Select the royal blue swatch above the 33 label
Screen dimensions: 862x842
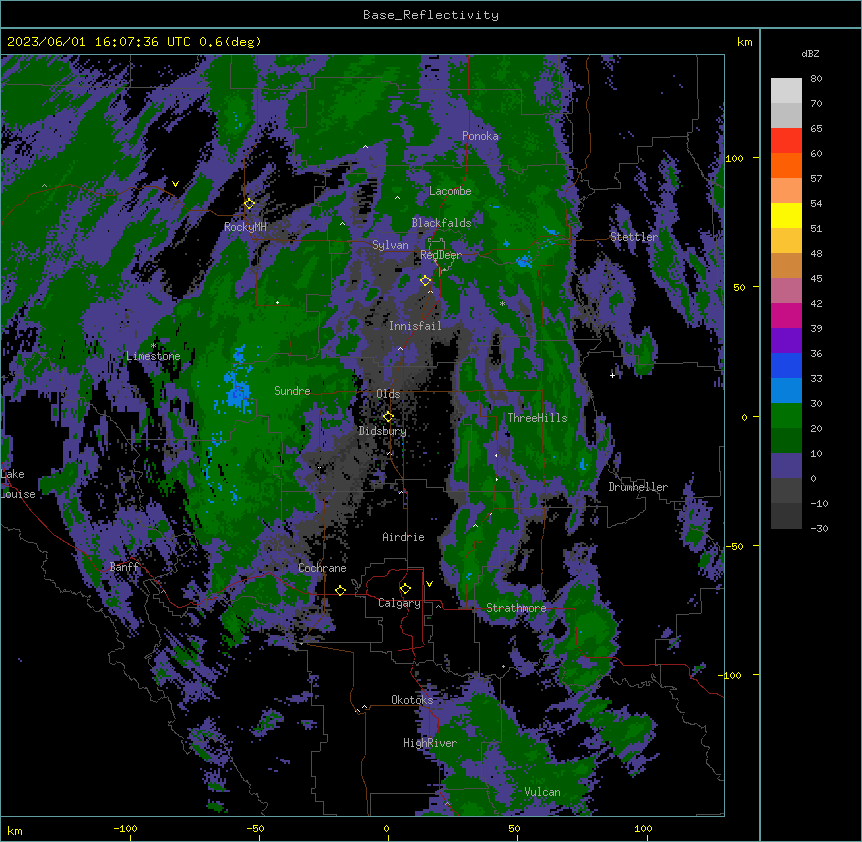786,365
